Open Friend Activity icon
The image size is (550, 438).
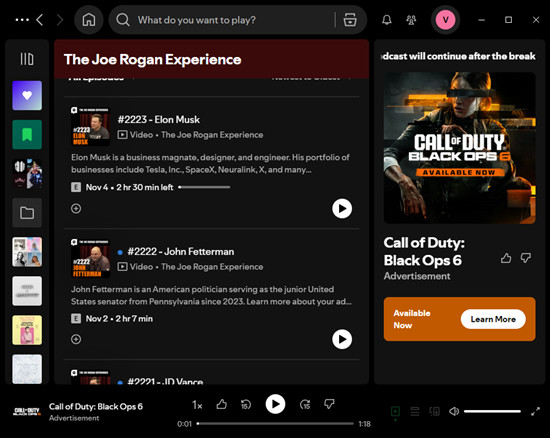coord(411,20)
